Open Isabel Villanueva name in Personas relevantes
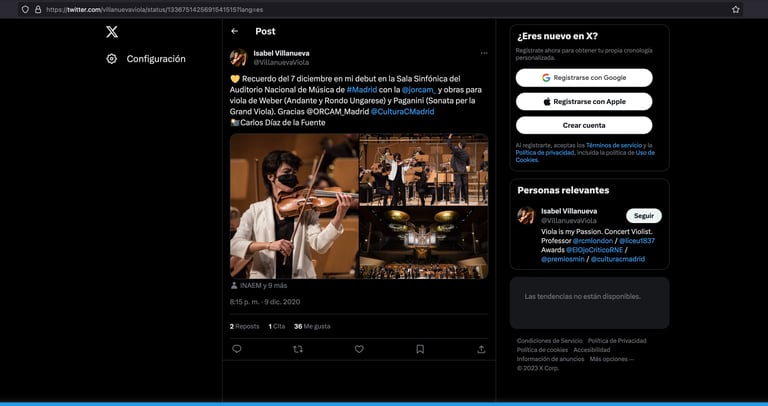Screen dimensions: 768x406 (x=569, y=211)
